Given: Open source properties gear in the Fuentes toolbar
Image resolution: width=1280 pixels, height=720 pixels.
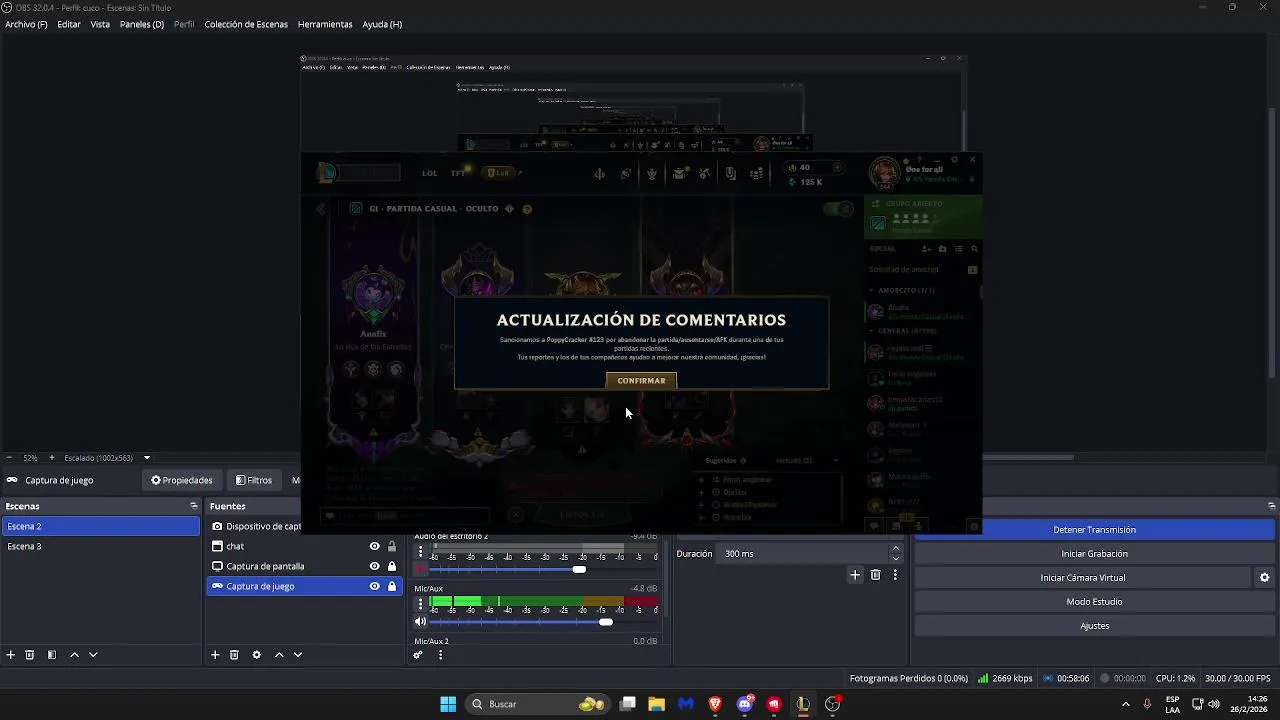Looking at the screenshot, I should 257,655.
